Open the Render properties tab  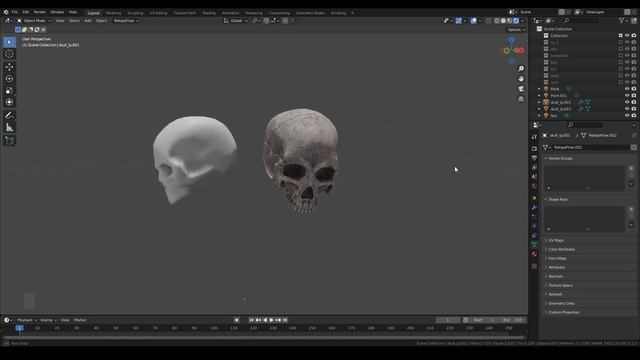tap(534, 149)
